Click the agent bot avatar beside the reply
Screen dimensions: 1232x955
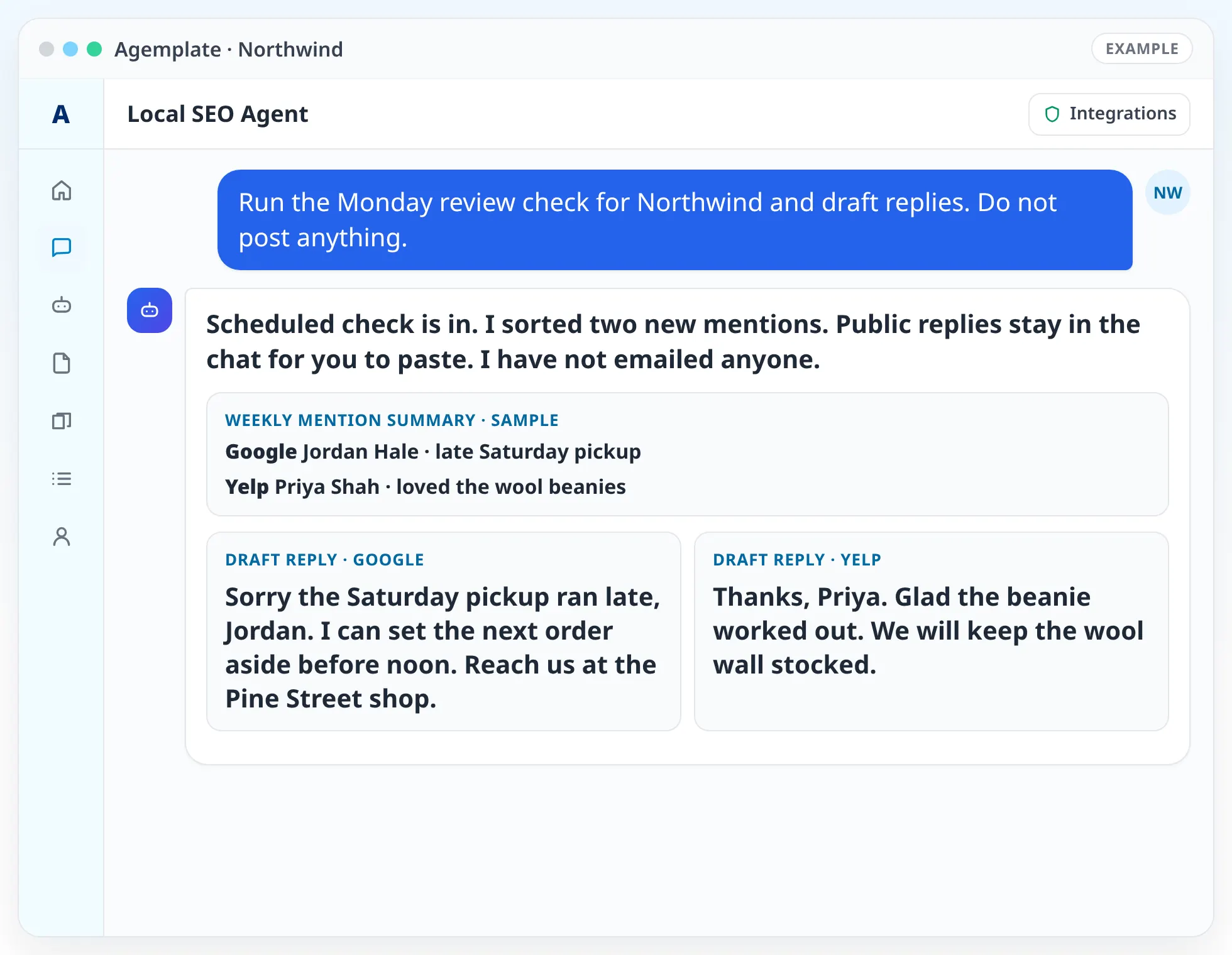pos(150,310)
